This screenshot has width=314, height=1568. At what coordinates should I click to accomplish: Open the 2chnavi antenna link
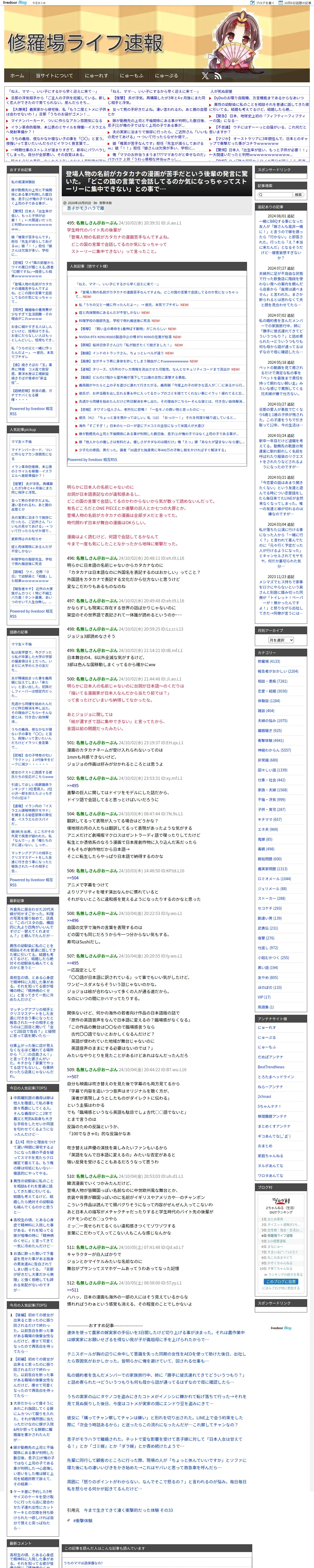pos(264,1096)
